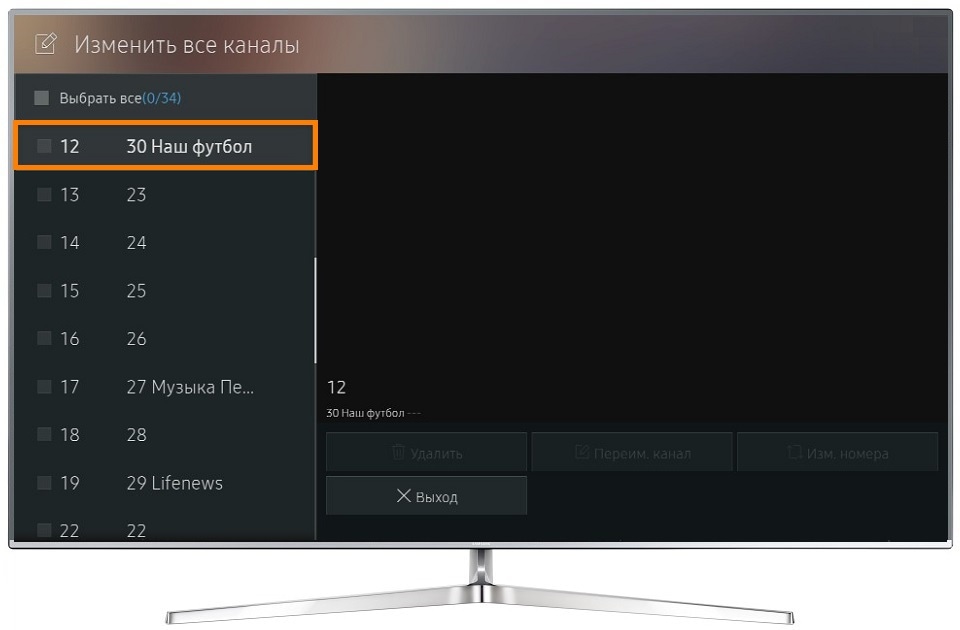Tick the checkbox for channel 19
Viewport: 960px width, 630px height.
coord(44,482)
